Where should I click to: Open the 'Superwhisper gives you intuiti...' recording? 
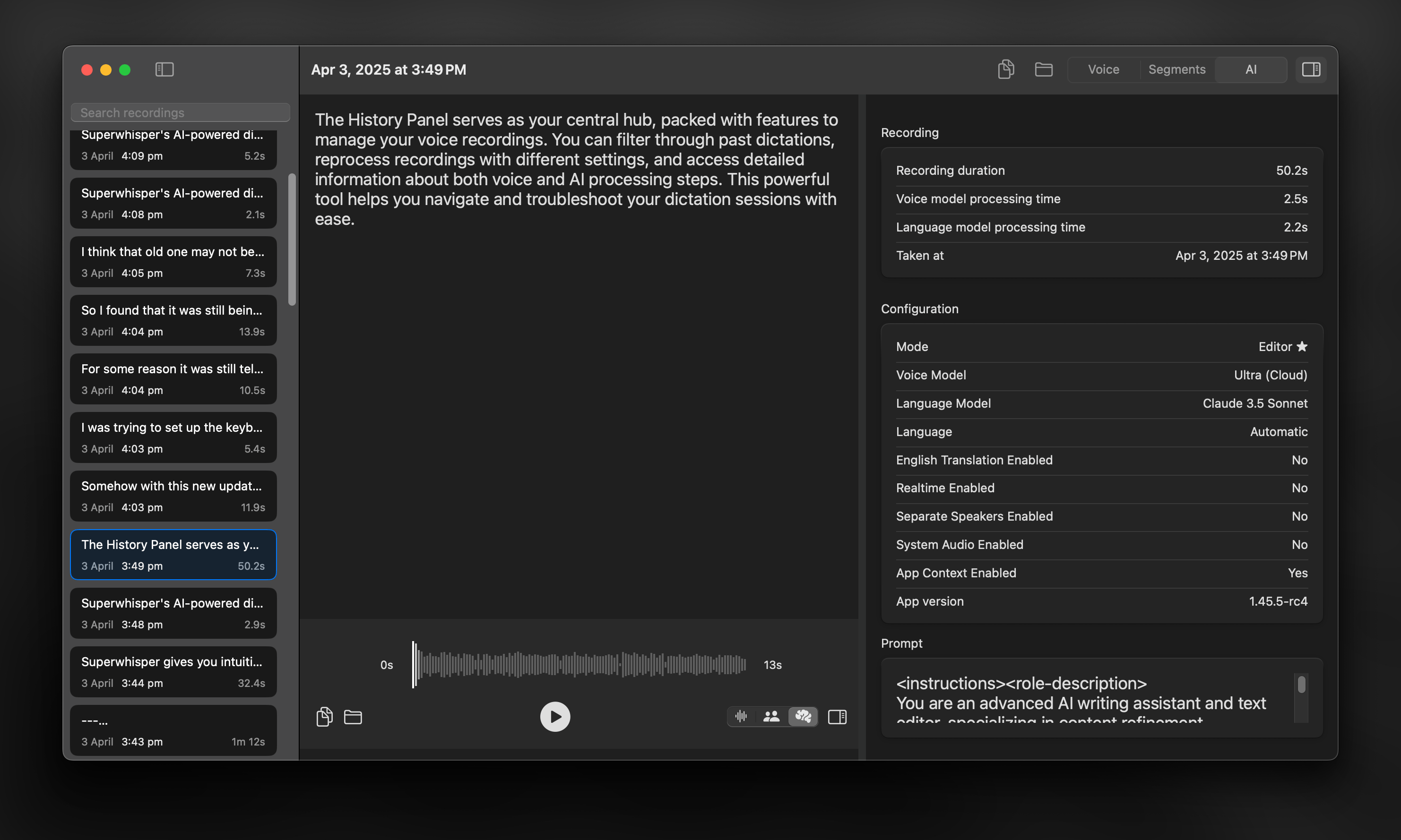173,672
